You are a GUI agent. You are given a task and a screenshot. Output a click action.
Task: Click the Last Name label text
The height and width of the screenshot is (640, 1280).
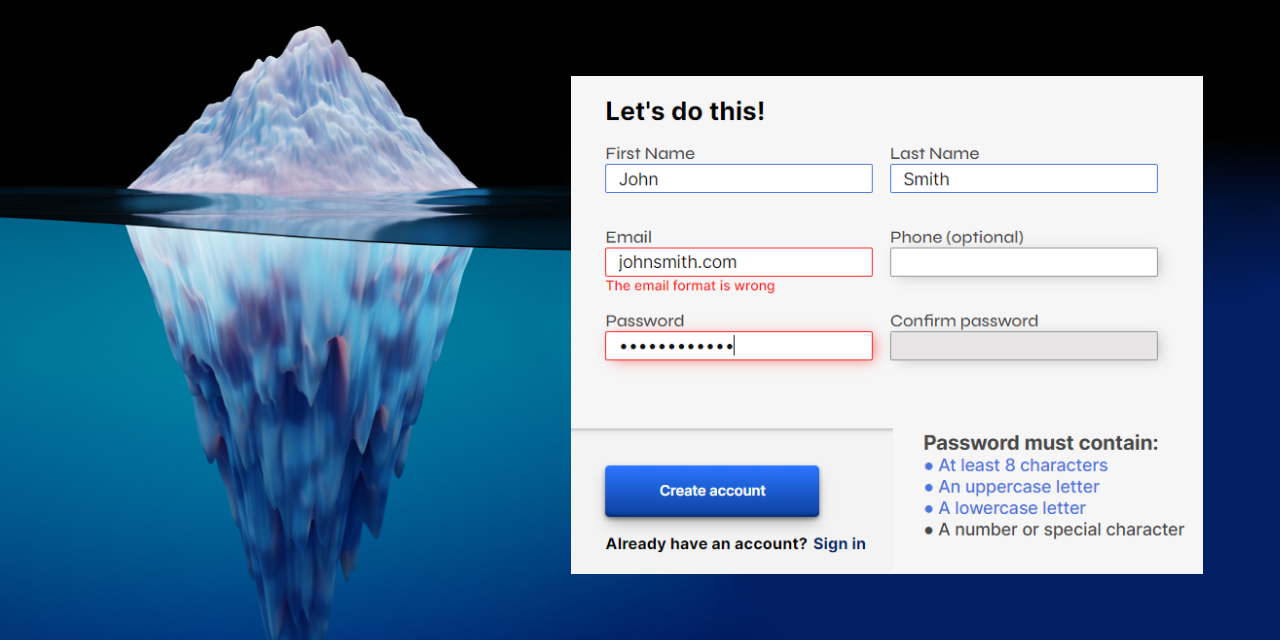pos(935,153)
